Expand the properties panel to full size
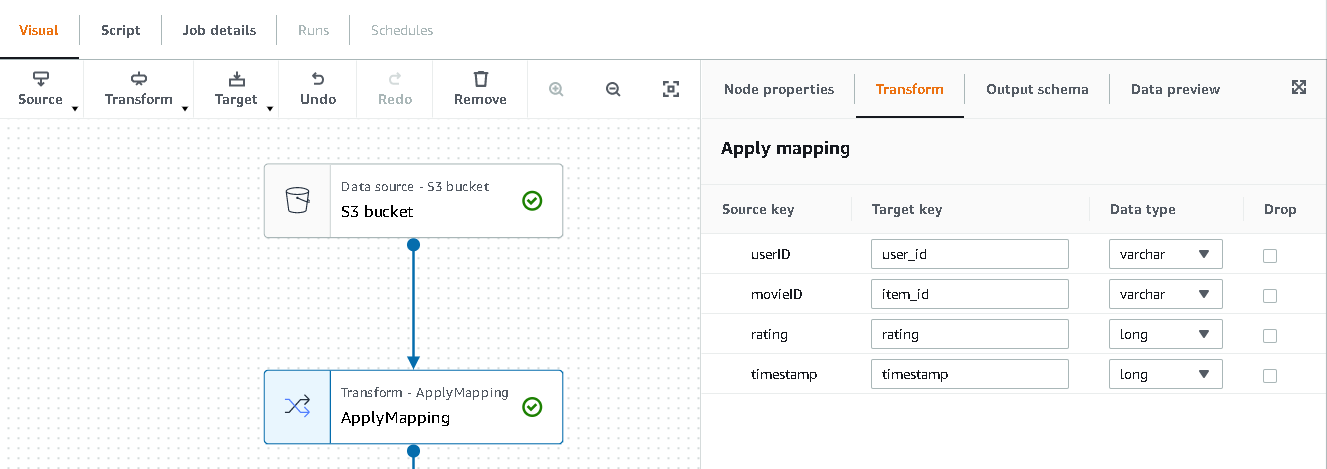The height and width of the screenshot is (469, 1327). pyautogui.click(x=1299, y=87)
